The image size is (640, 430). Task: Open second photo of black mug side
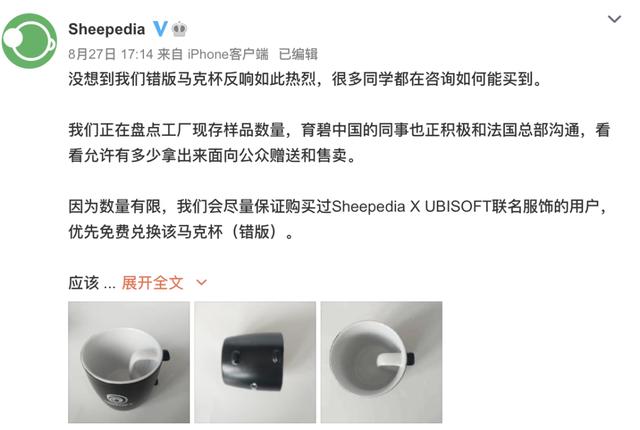[255, 362]
